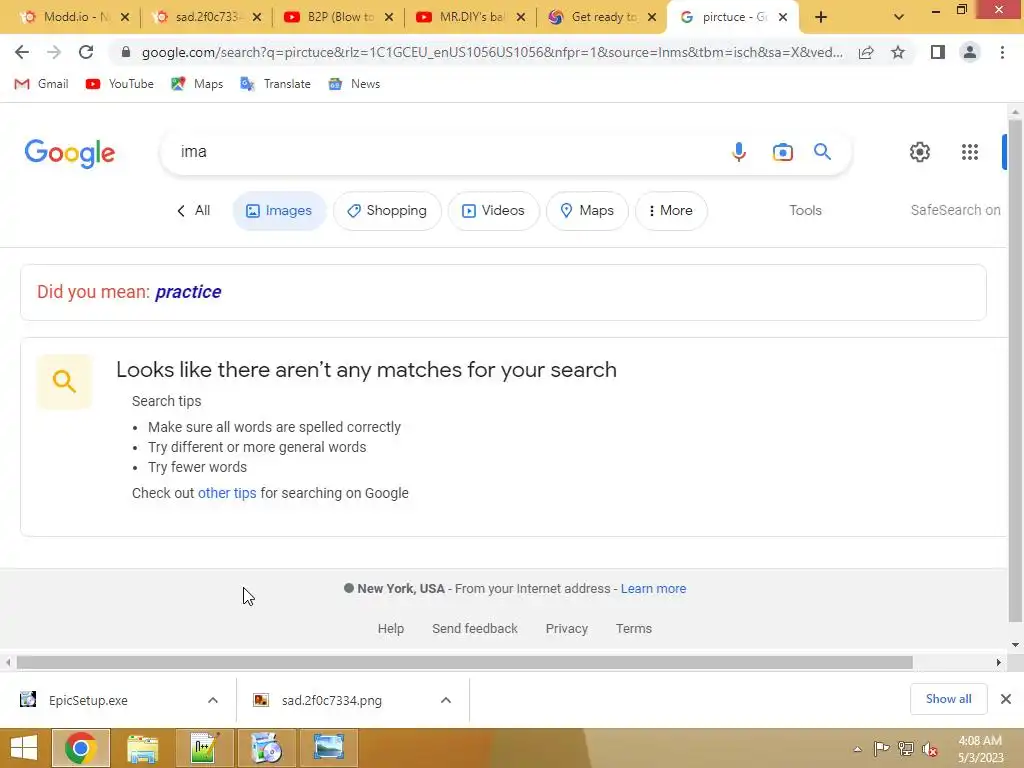Select the Images filter
Screen dimensions: 1024x768
(x=279, y=210)
